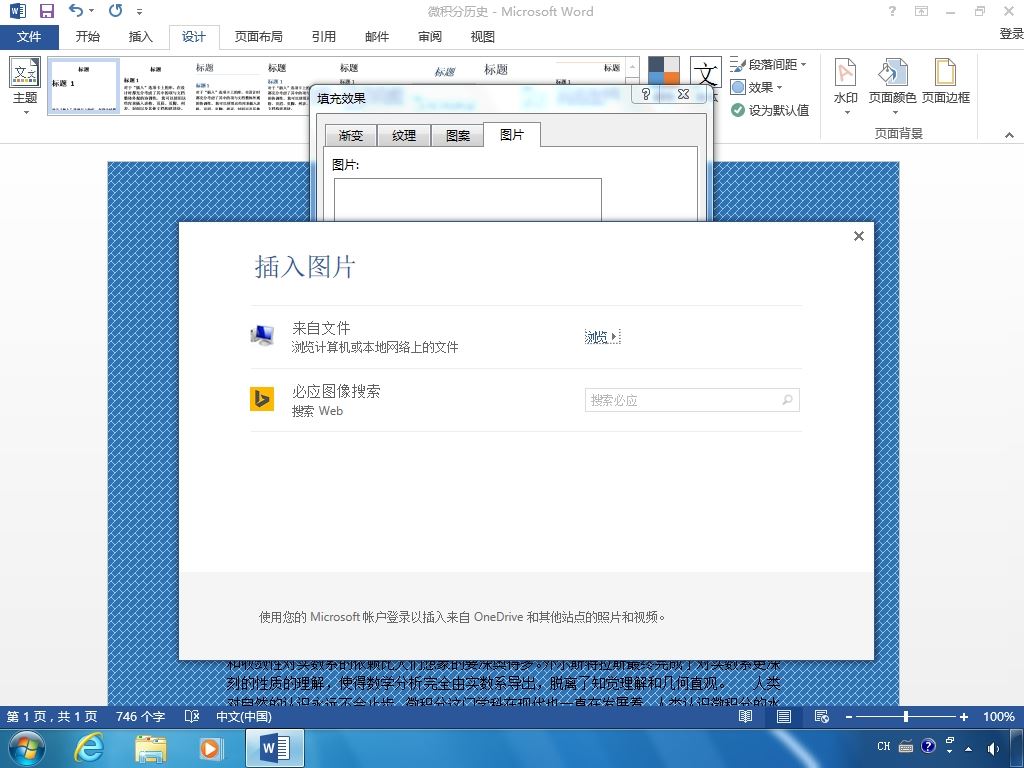This screenshot has height=768, width=1024.
Task: Click page count 第1页,共1页 in status bar
Action: [52, 716]
